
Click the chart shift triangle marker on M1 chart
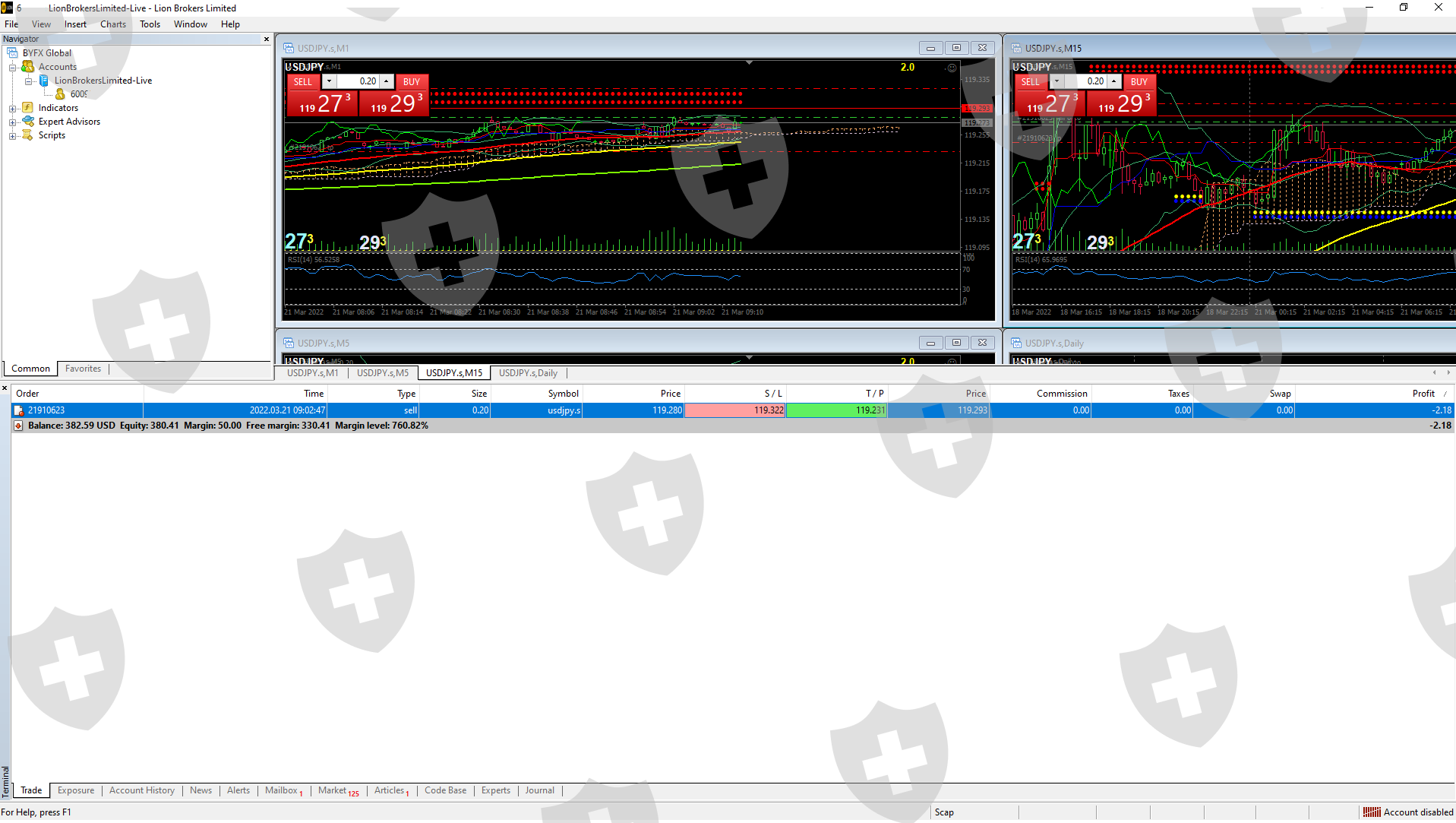[749, 62]
